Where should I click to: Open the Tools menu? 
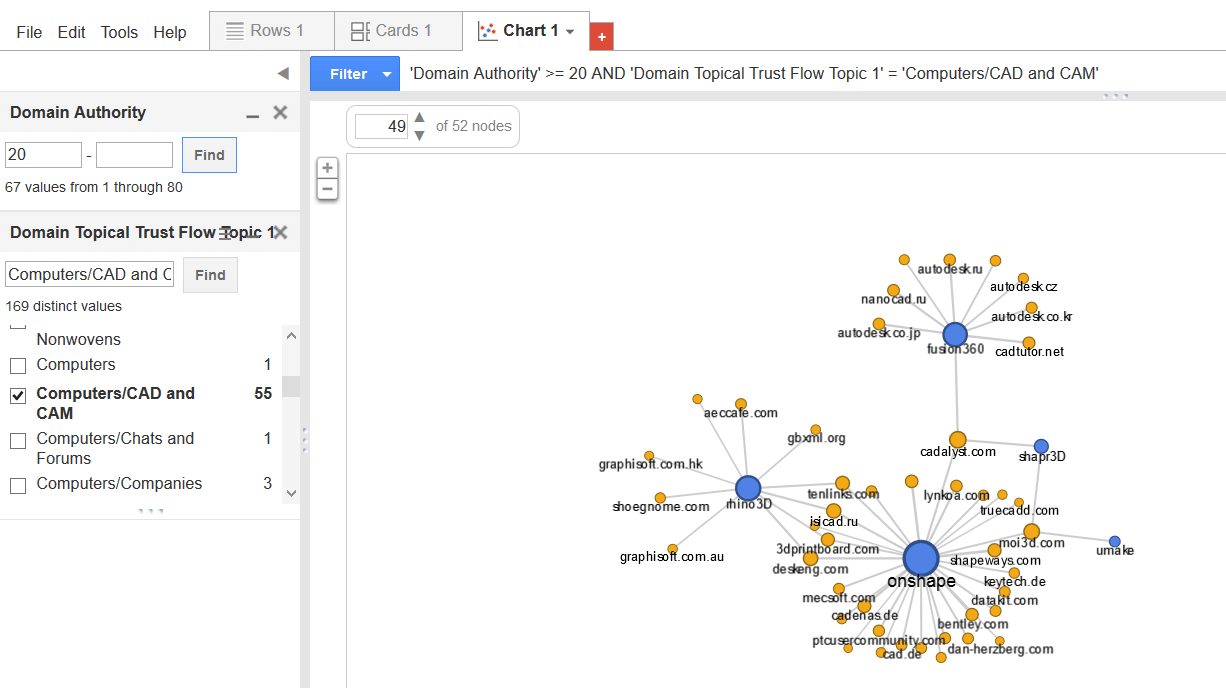(x=119, y=32)
